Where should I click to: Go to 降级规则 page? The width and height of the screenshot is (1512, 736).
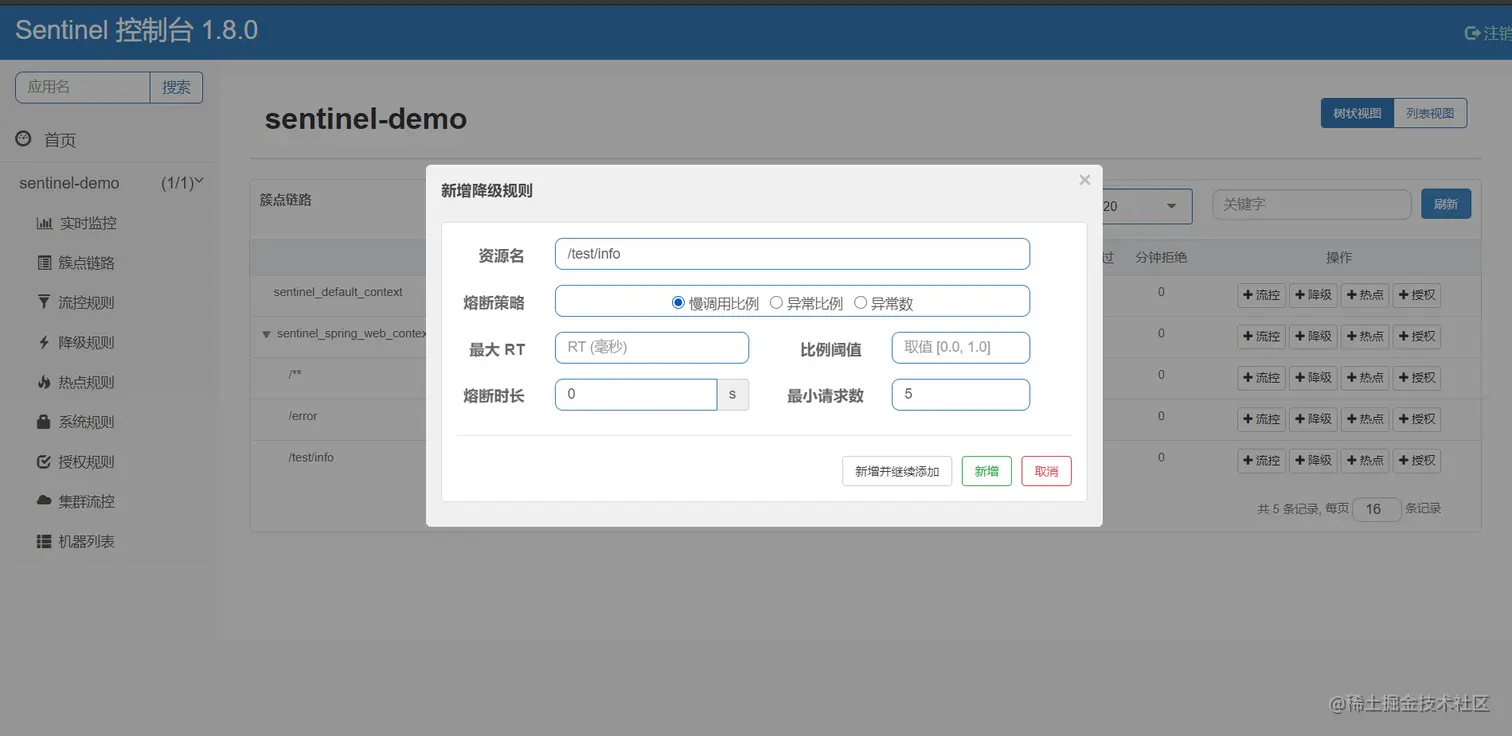point(87,342)
